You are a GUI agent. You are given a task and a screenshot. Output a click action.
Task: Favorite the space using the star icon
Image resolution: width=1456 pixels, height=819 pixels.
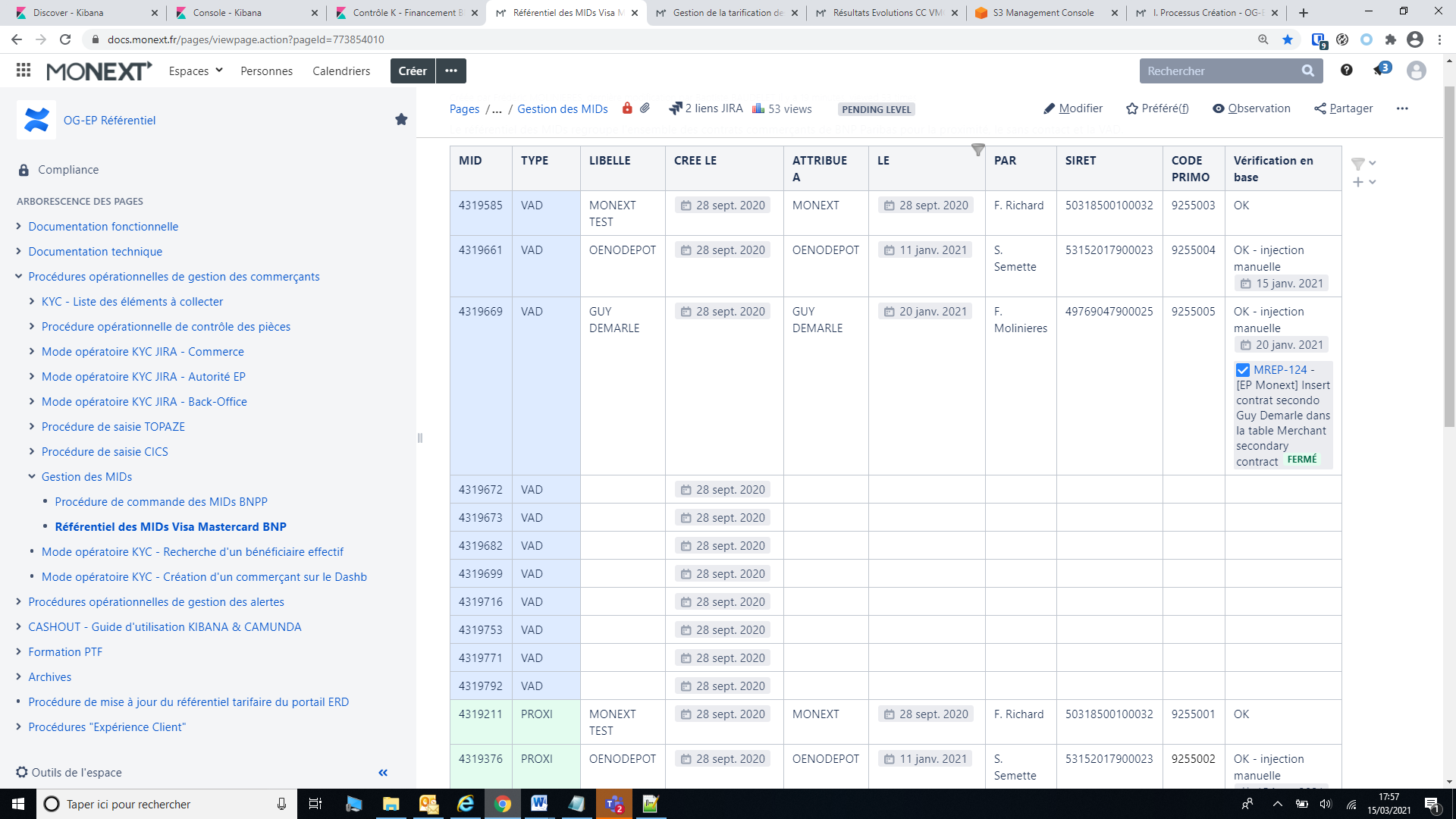click(401, 120)
